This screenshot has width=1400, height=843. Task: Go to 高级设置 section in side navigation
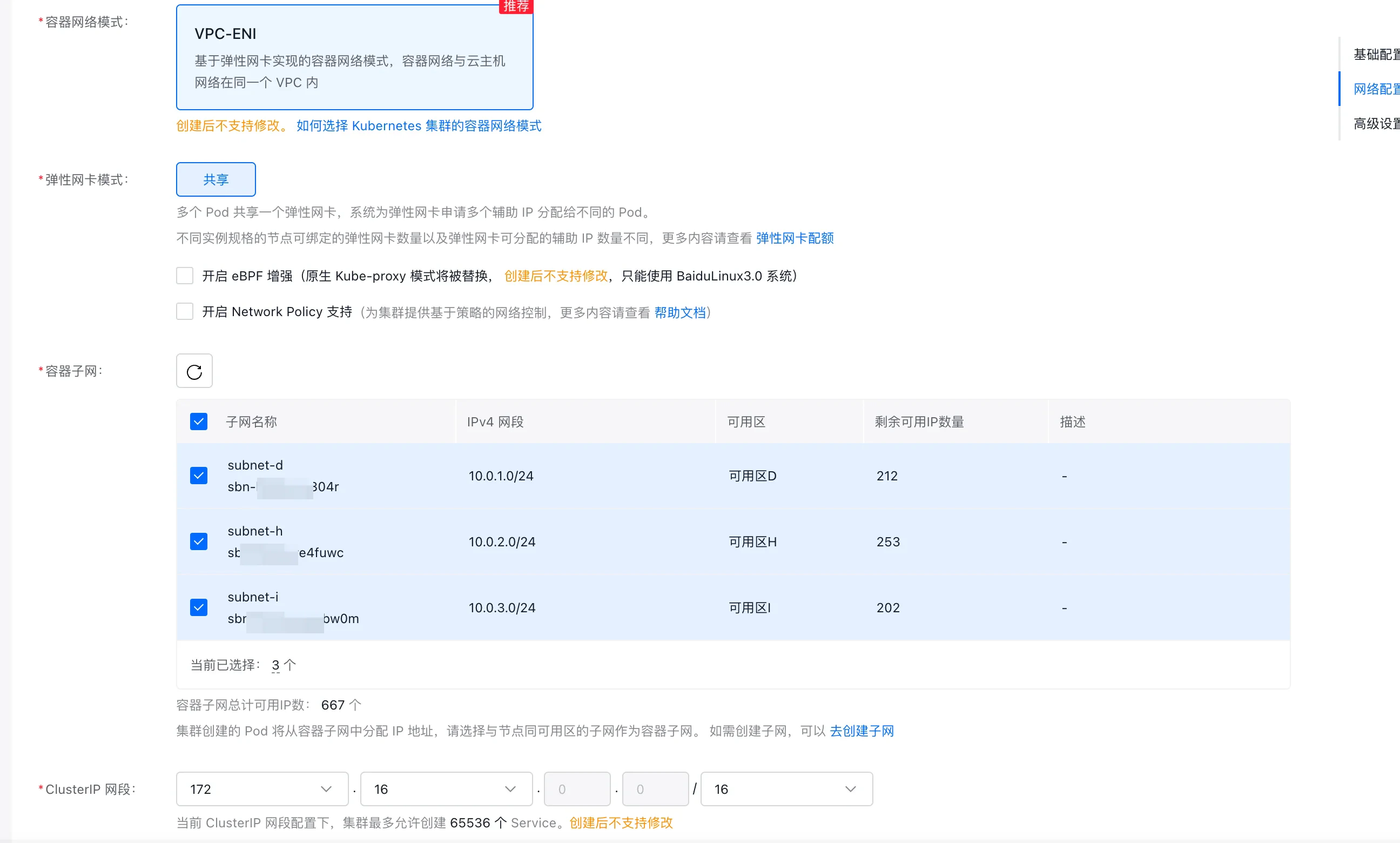1376,124
